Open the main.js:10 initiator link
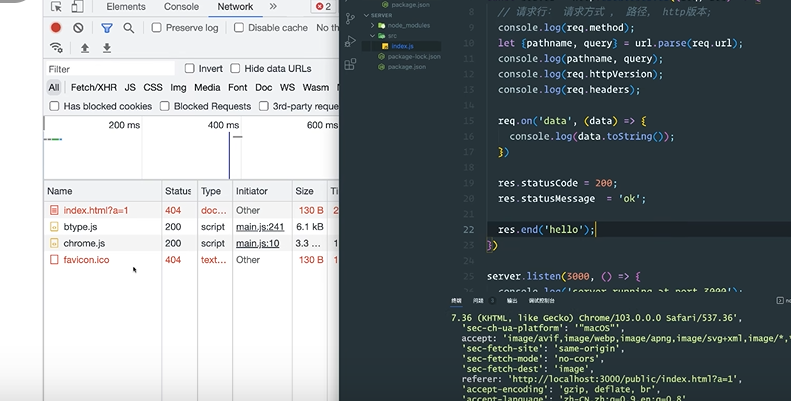The image size is (791, 401). [x=257, y=243]
